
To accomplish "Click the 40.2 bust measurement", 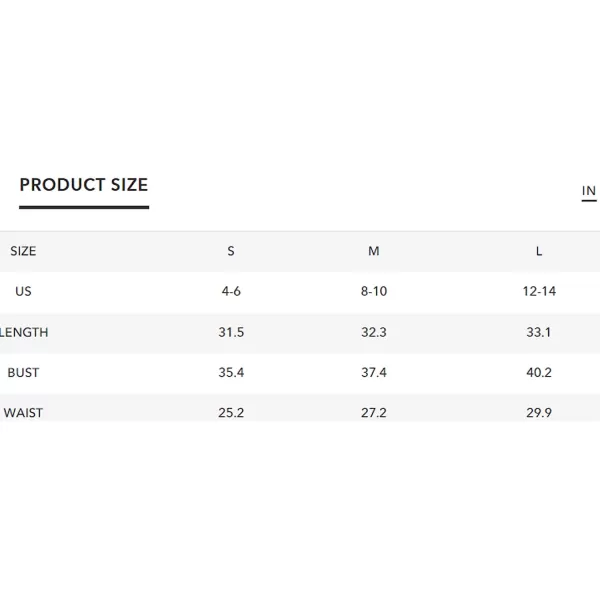I will point(539,373).
